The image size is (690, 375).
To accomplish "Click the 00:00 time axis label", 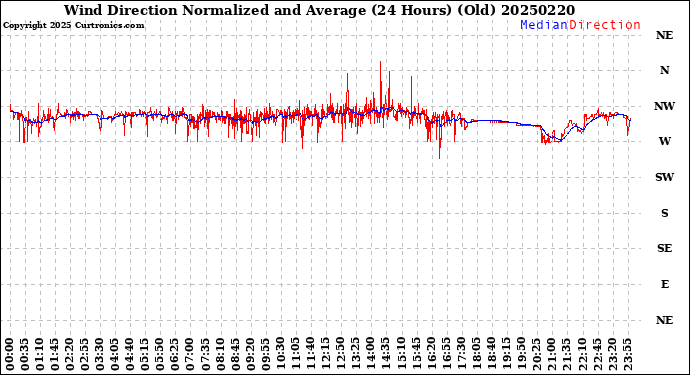I will (10, 355).
